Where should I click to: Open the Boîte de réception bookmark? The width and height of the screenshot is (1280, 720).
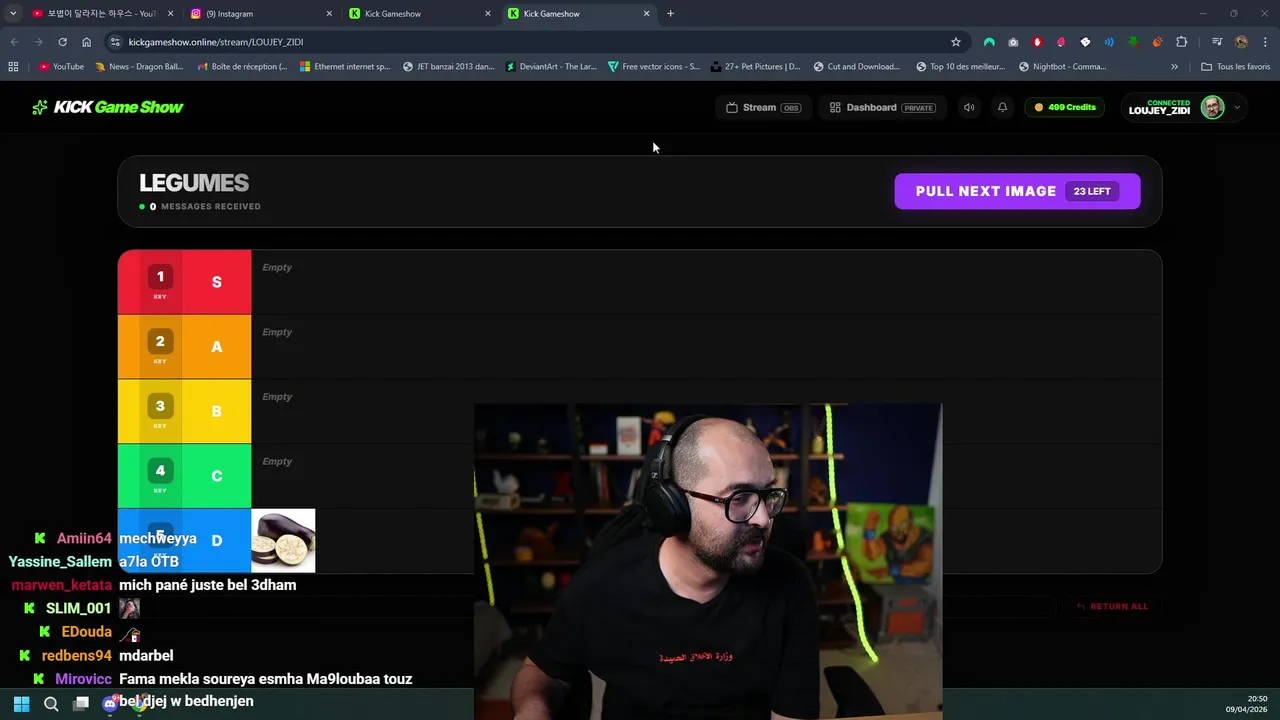coord(241,67)
